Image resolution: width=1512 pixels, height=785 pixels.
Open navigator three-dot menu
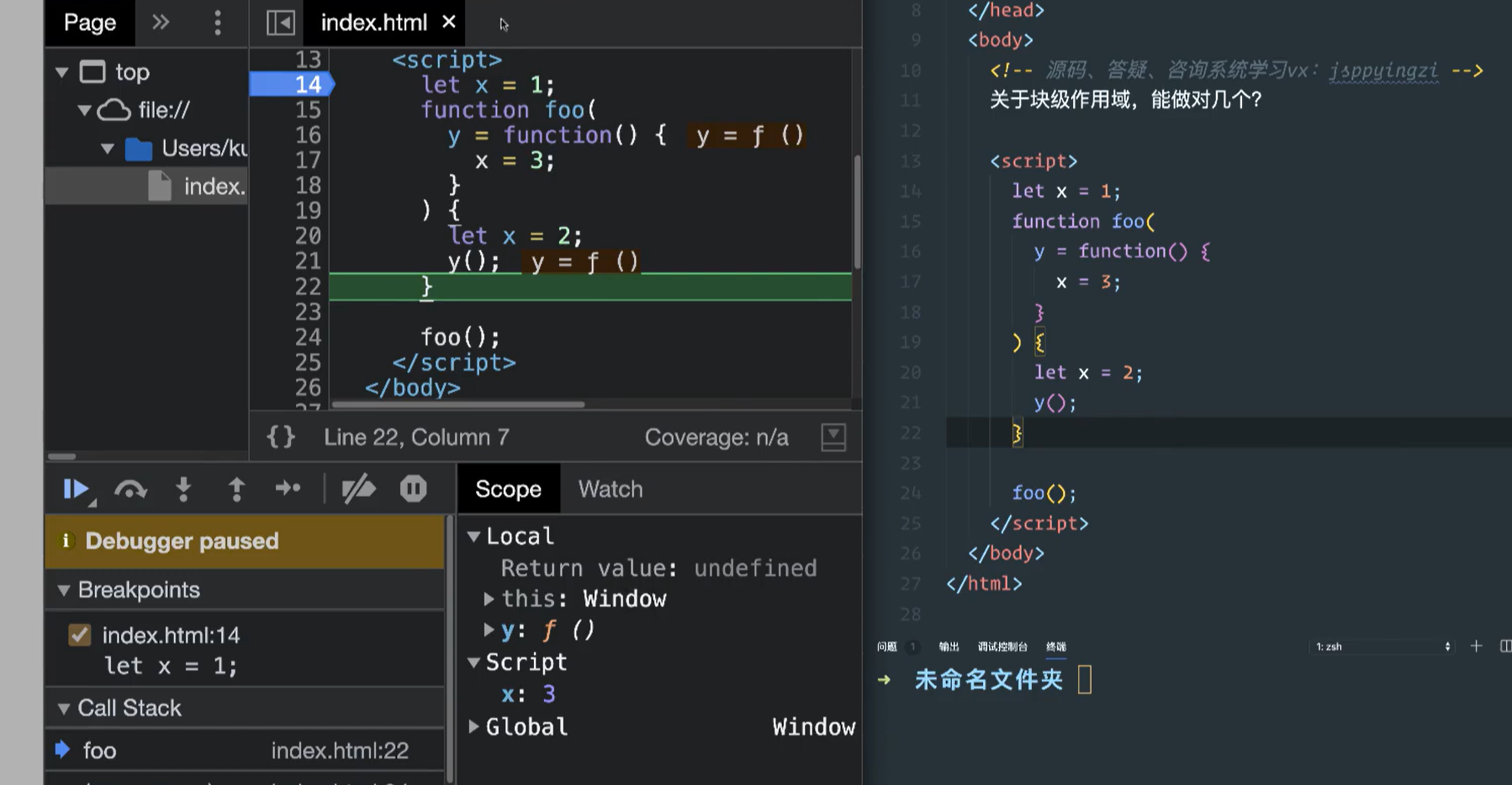coord(218,23)
